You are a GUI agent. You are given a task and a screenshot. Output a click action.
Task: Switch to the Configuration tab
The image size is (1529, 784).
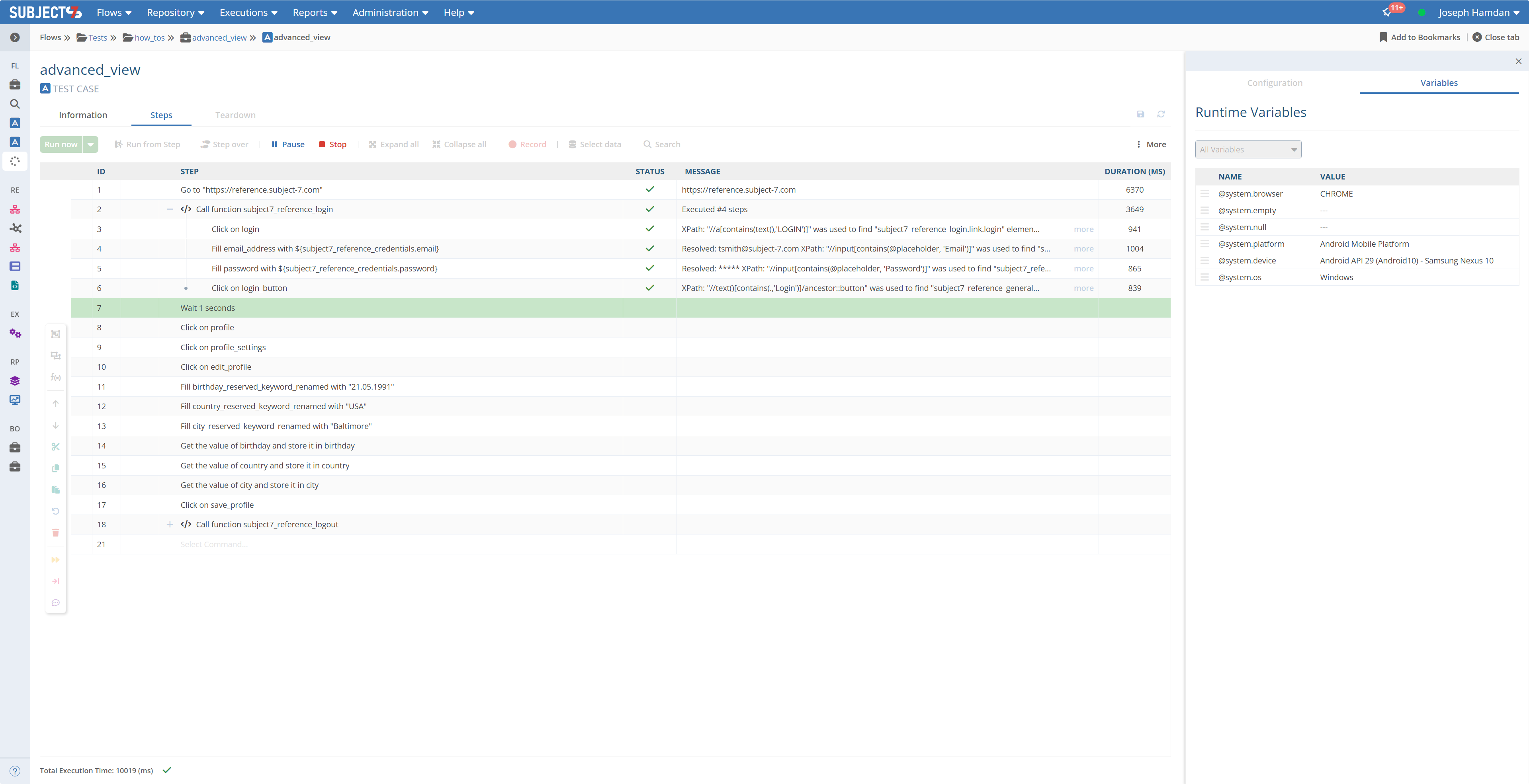1274,83
